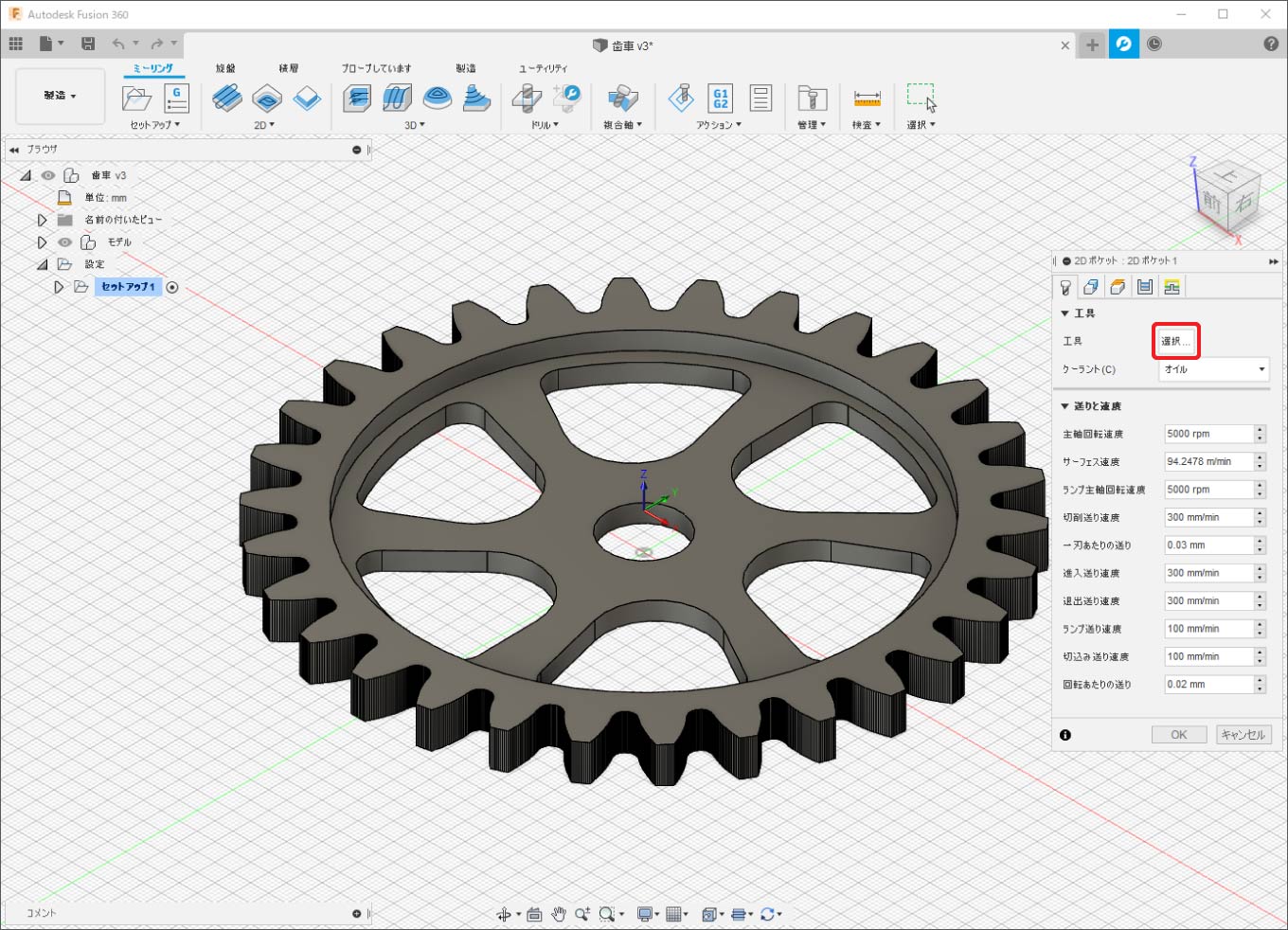Click the 主軸回転速度 input field
This screenshot has width=1288, height=930.
click(x=1207, y=434)
